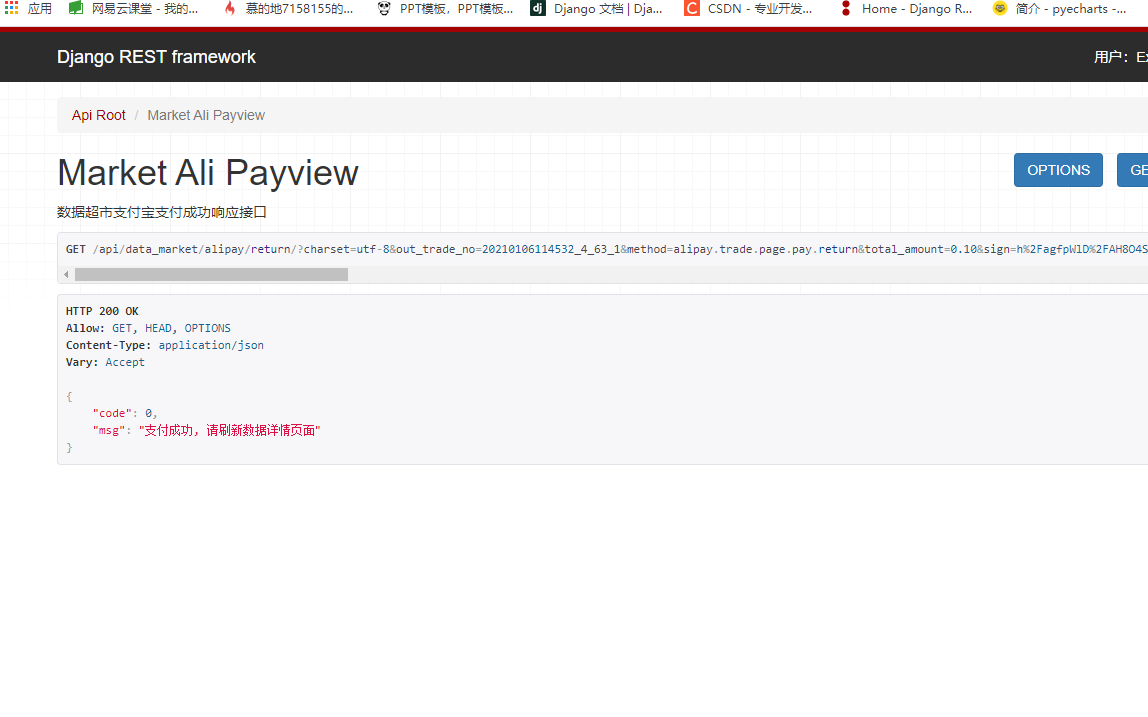1148x717 pixels.
Task: Open the apps grid icon in bookmarks bar
Action: point(12,8)
